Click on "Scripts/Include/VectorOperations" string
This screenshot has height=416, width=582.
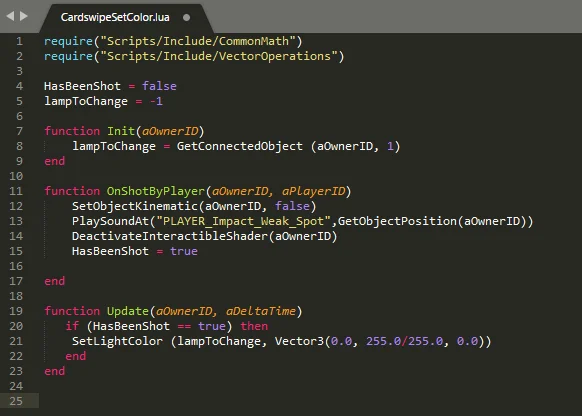tap(219, 56)
